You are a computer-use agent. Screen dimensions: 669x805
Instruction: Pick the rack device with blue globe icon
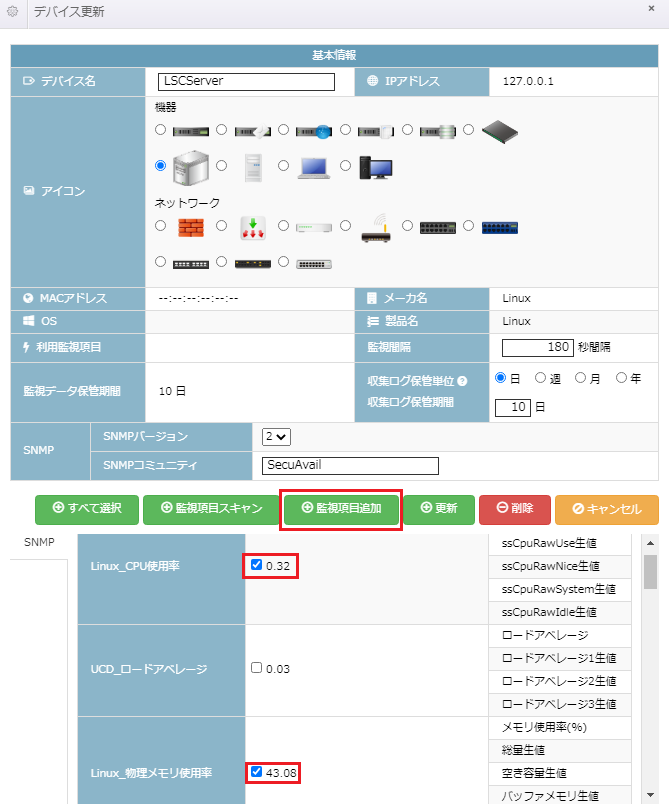pos(314,132)
